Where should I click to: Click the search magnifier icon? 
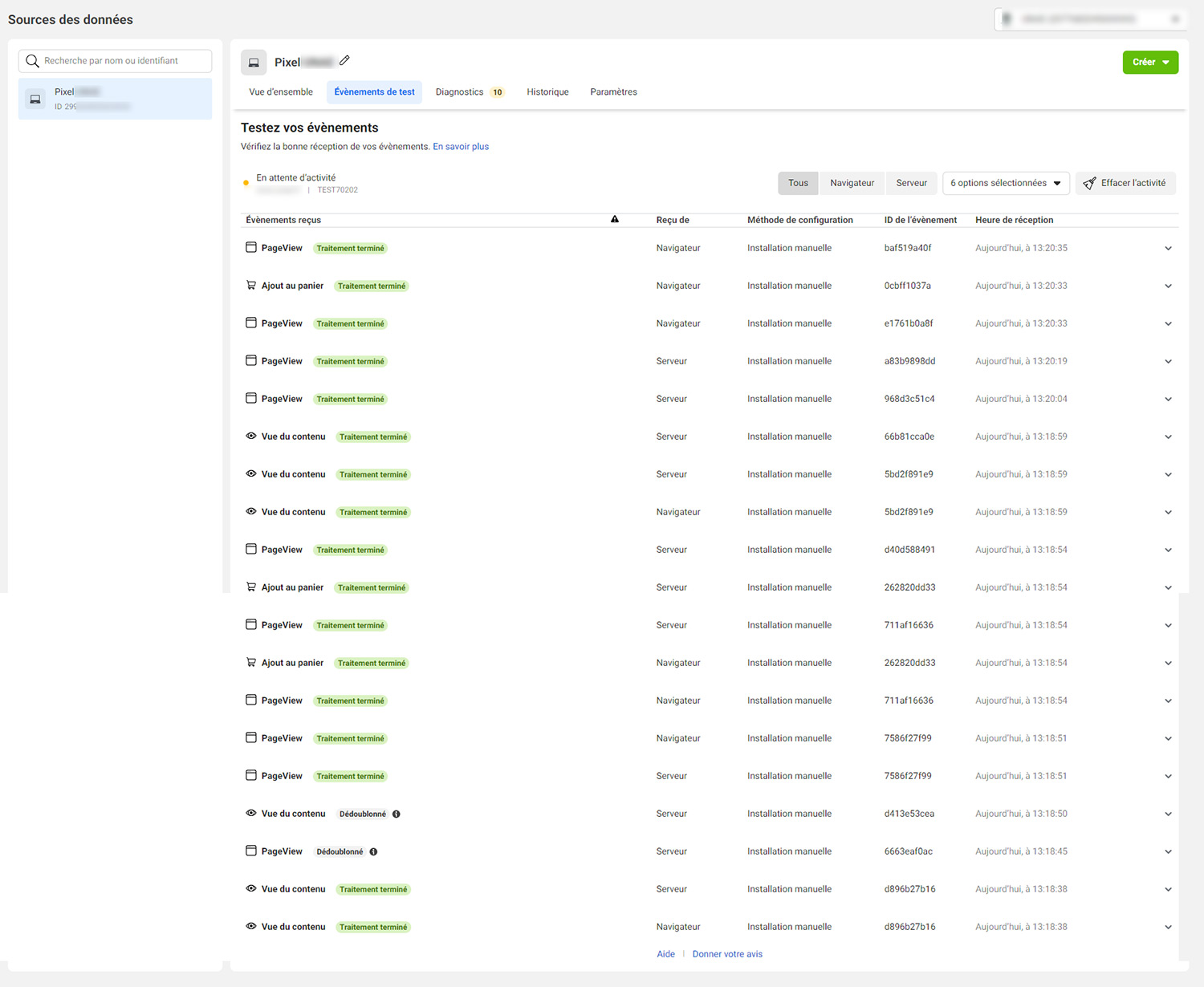click(x=32, y=61)
